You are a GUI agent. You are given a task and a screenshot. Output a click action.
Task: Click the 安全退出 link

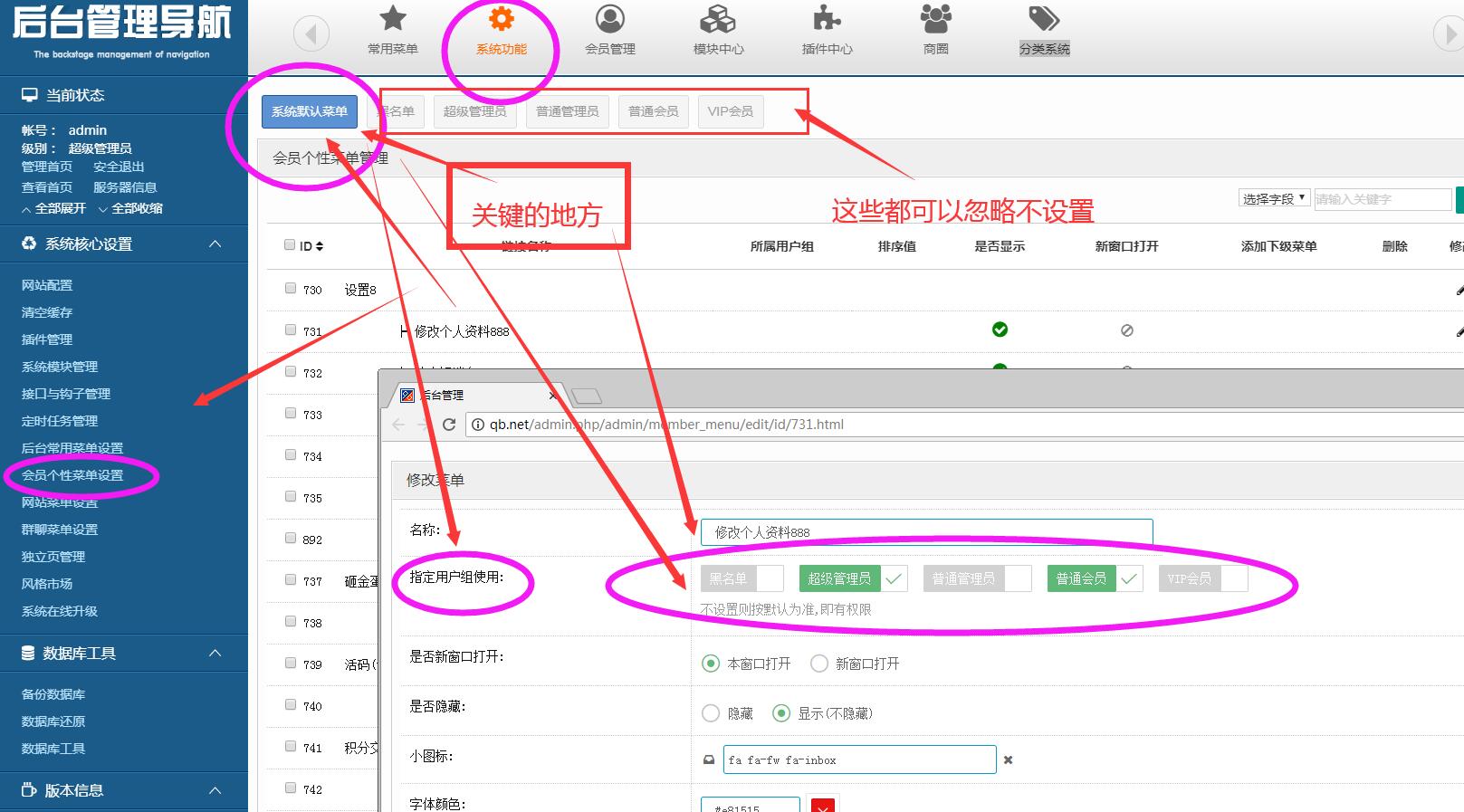click(119, 167)
